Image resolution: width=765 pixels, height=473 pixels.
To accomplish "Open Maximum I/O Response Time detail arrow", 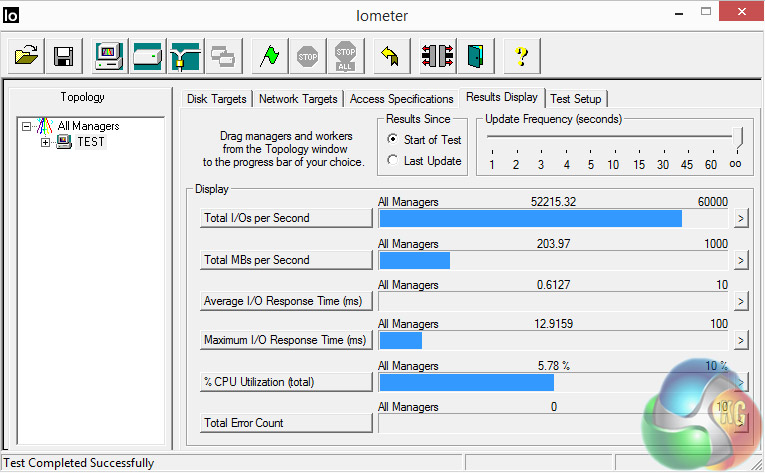I will click(x=741, y=340).
